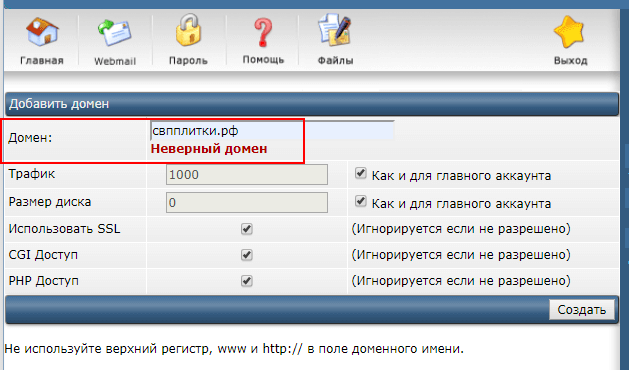This screenshot has height=370, width=629.
Task: Open the Главная home icon
Action: click(42, 31)
